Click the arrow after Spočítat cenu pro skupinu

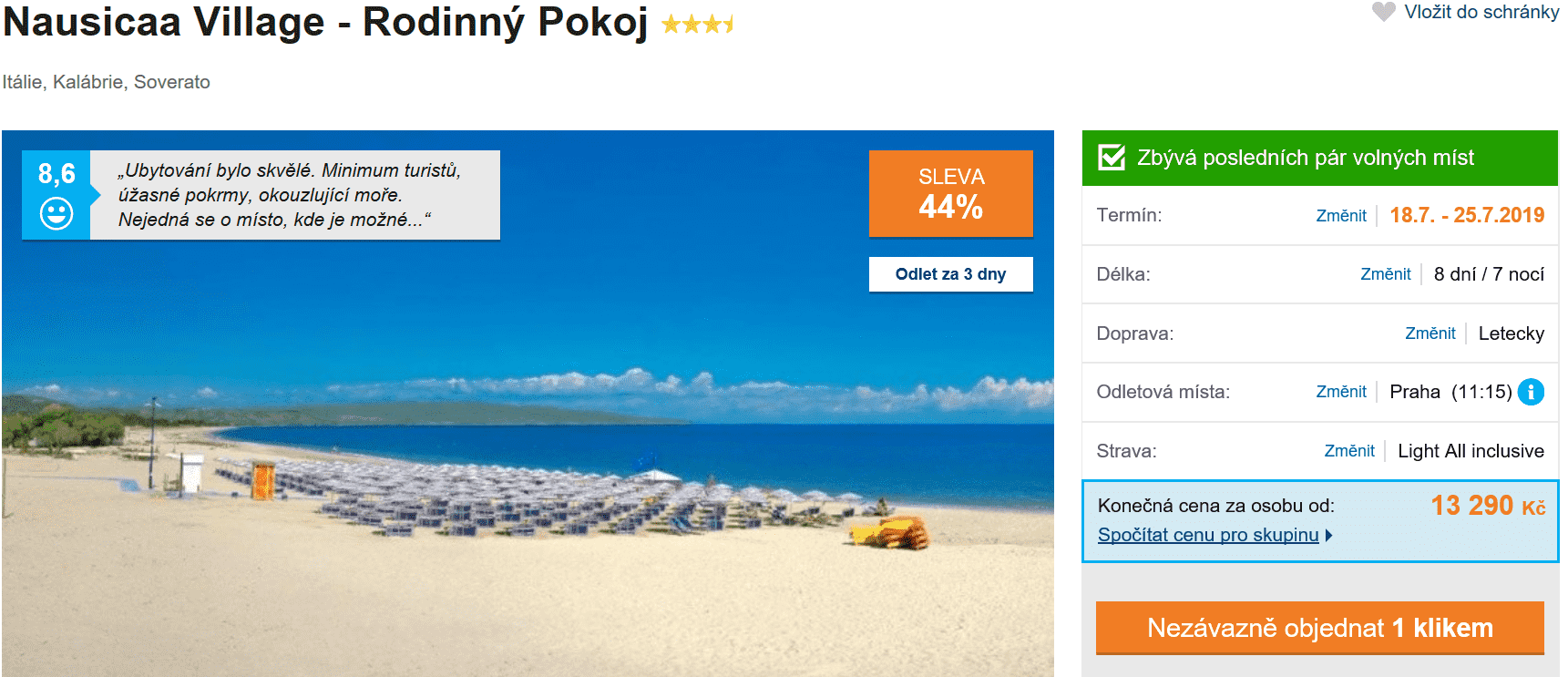pyautogui.click(x=1329, y=536)
